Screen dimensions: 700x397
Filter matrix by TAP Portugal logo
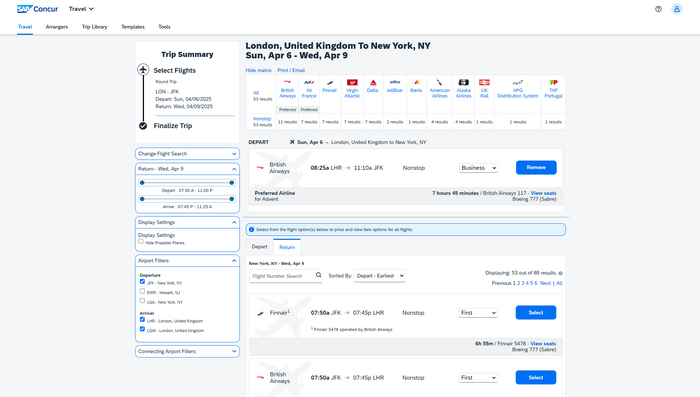coord(554,82)
